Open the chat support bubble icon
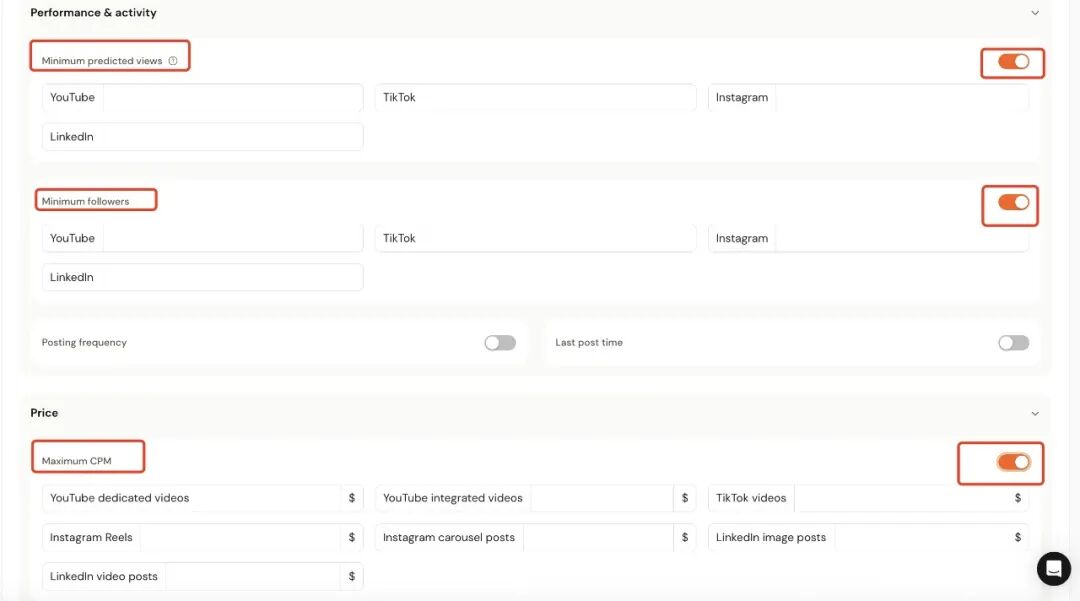 pos(1053,568)
